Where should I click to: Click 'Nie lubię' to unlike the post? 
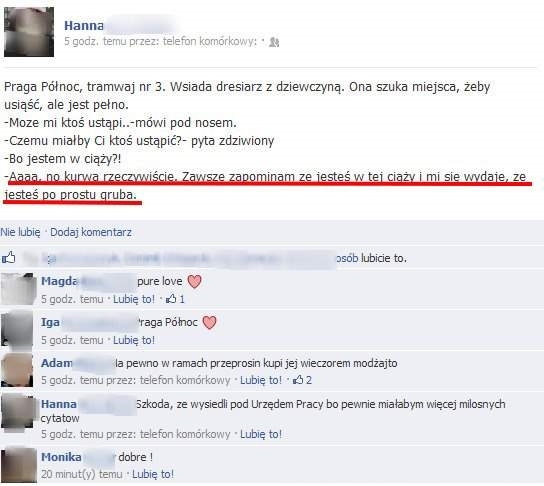pyautogui.click(x=20, y=232)
